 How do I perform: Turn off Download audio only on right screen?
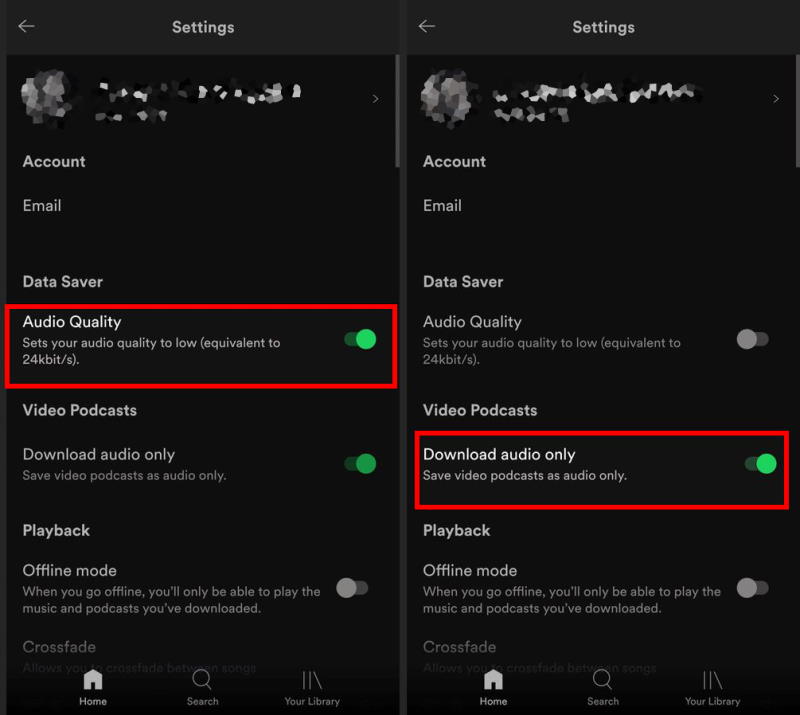[761, 463]
